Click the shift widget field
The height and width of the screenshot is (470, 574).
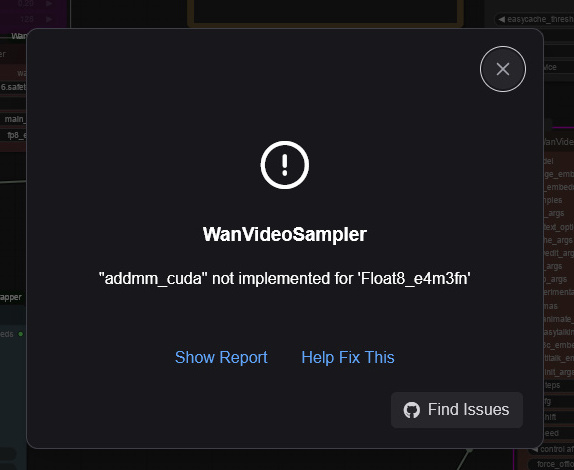click(x=559, y=417)
